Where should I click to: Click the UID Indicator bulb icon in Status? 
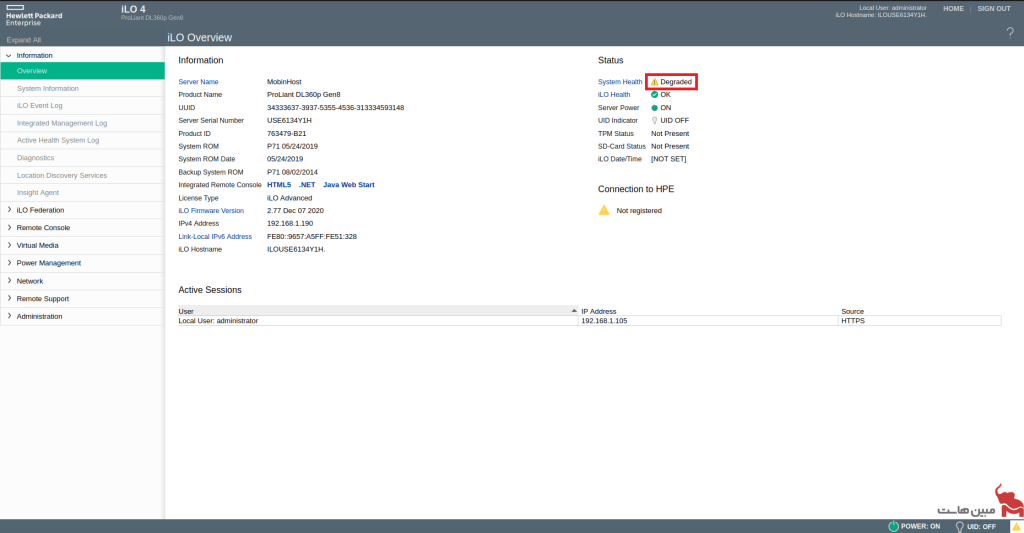coord(654,120)
